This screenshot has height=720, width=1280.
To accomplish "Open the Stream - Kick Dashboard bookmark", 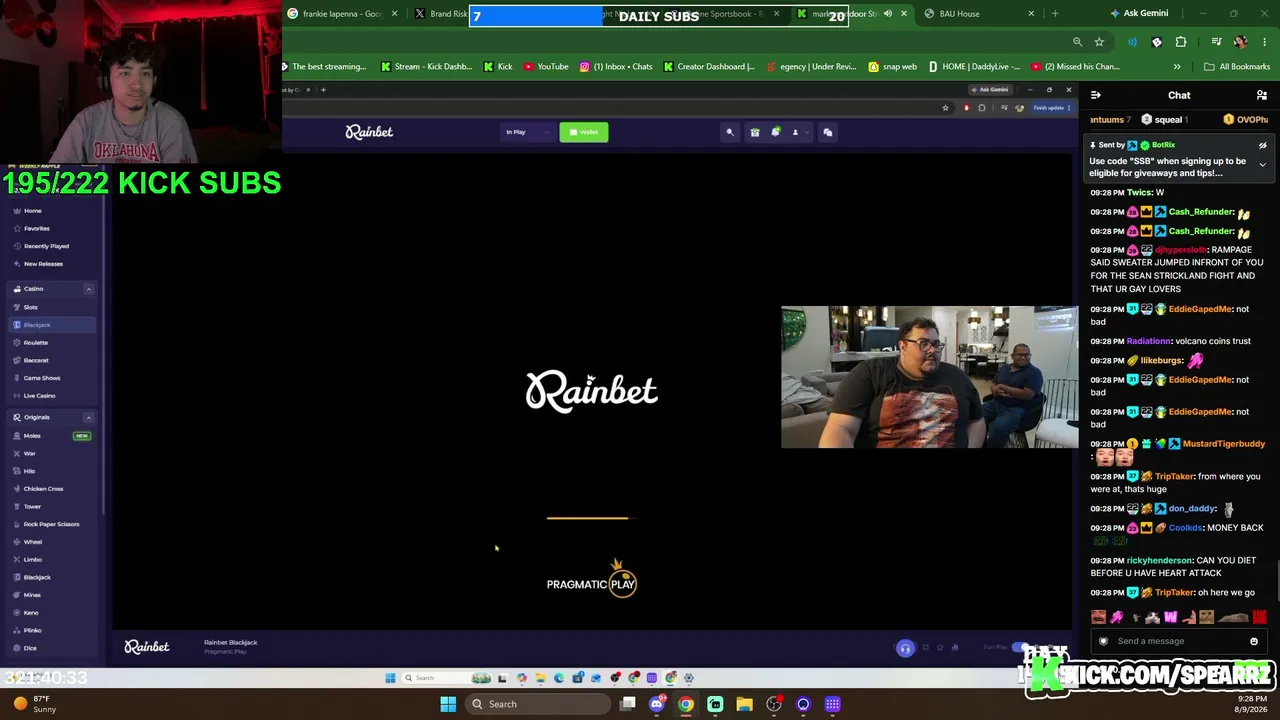I will click(426, 67).
